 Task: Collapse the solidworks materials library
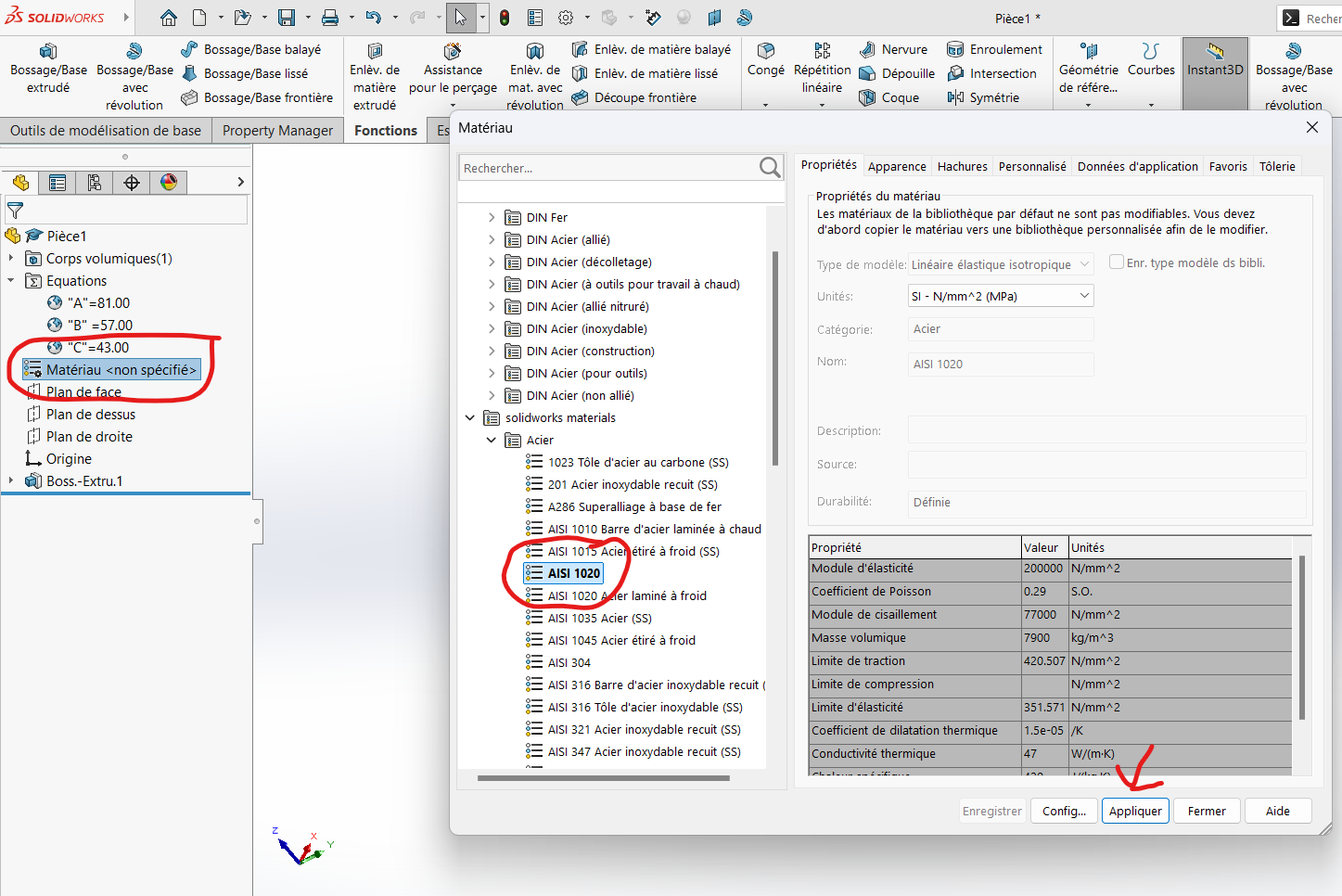click(x=470, y=417)
